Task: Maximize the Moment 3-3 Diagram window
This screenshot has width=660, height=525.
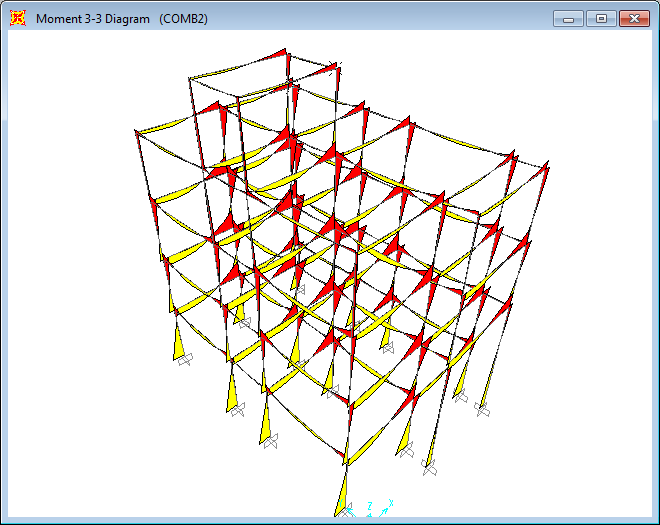Action: click(x=600, y=18)
